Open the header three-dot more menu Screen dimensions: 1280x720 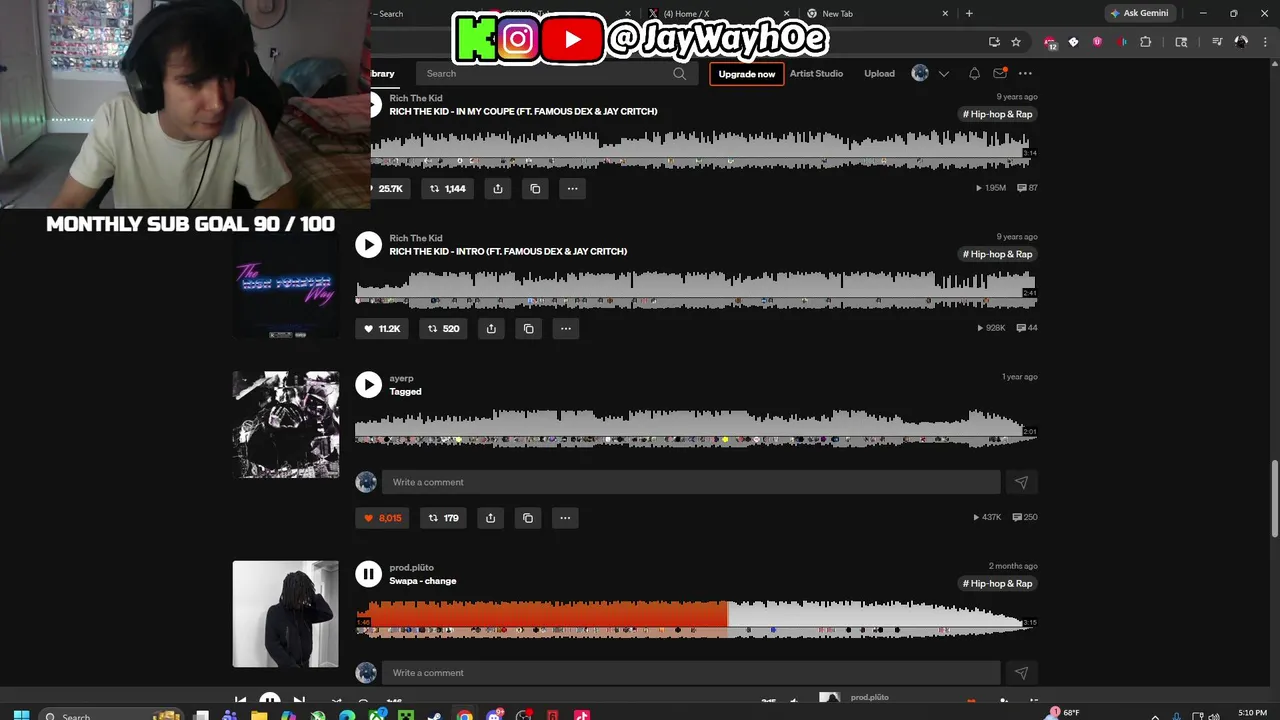click(x=1025, y=73)
